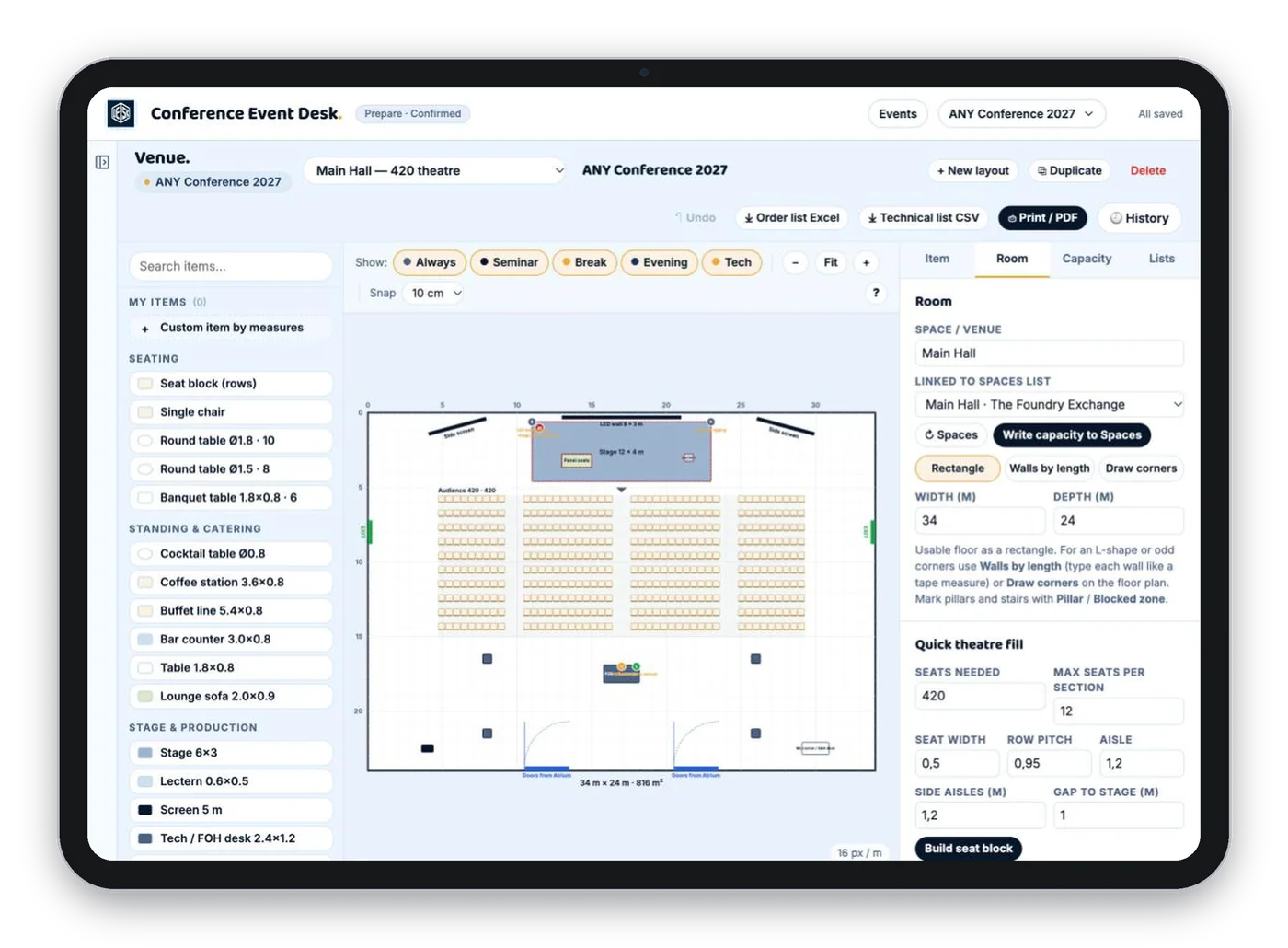Viewport: 1288px width, 948px height.
Task: Click the Conference Event Desk logo icon
Action: tap(121, 113)
